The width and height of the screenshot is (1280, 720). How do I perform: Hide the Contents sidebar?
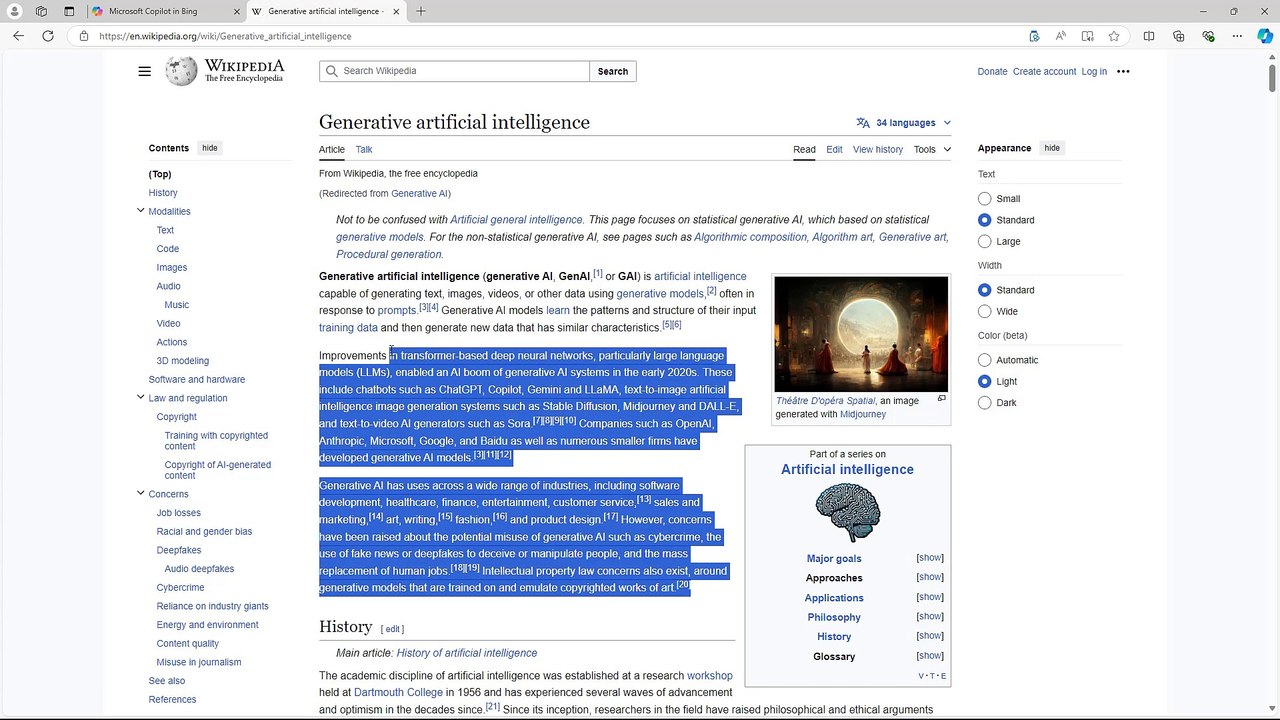click(x=209, y=148)
